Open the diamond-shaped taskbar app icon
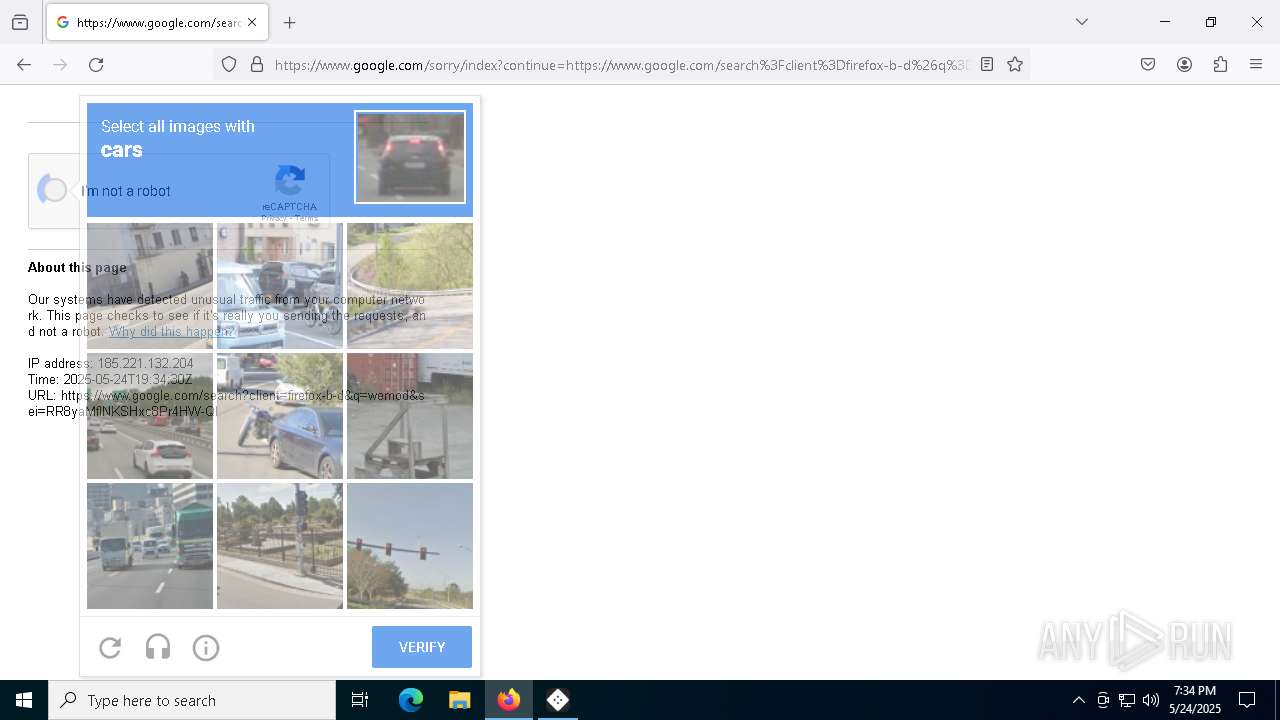 point(558,700)
